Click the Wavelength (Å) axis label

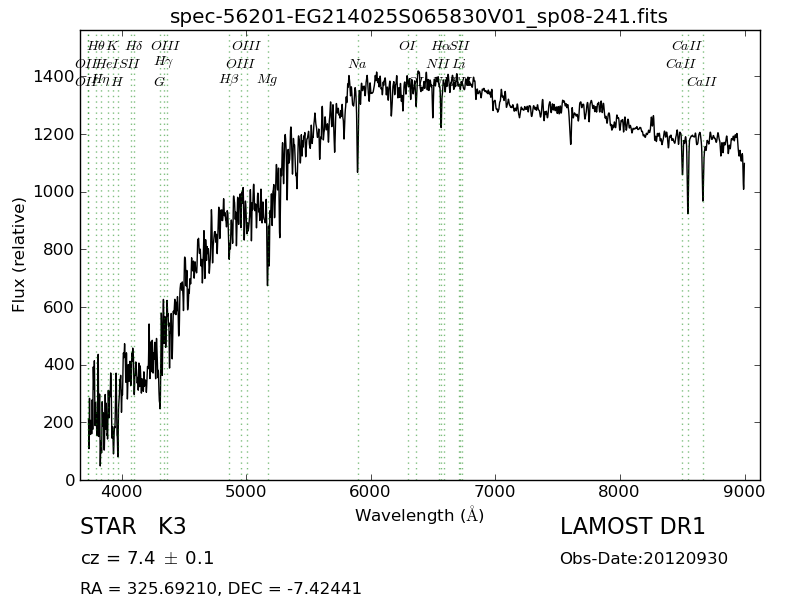coord(419,515)
